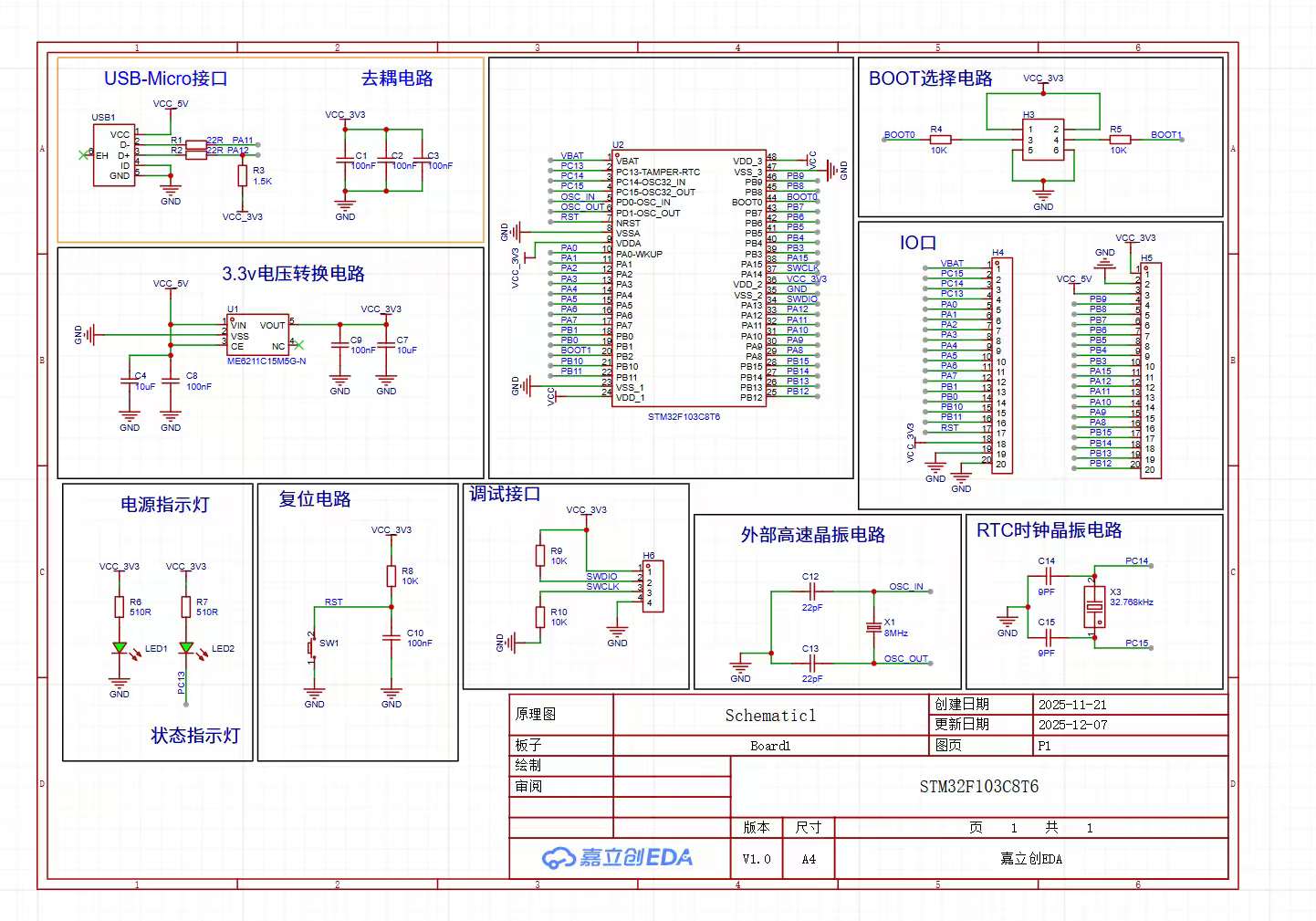Select the X3 32.768kHz crystal
1316x921 pixels.
(x=1094, y=607)
